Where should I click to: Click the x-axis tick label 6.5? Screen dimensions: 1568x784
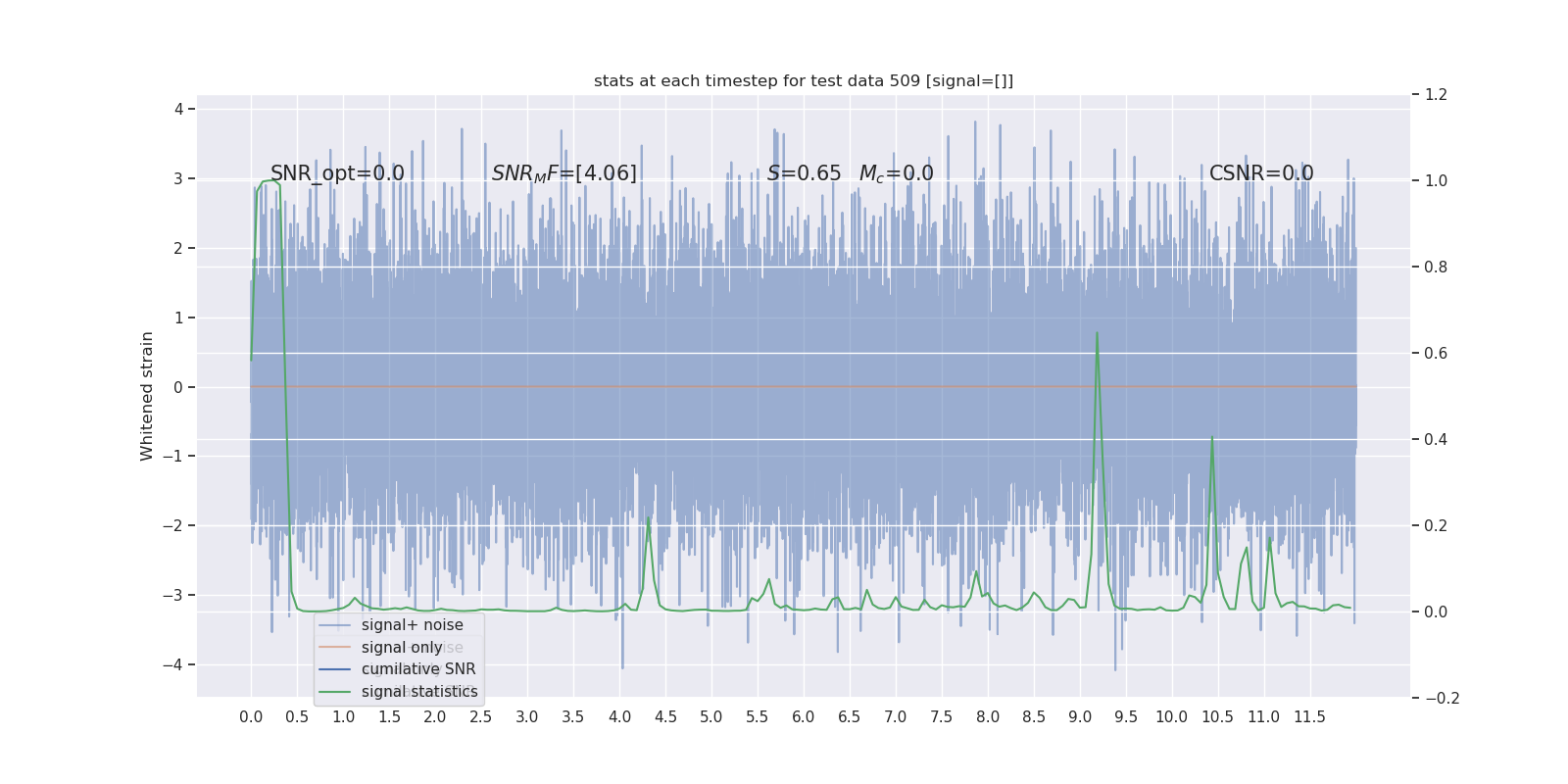pos(849,717)
